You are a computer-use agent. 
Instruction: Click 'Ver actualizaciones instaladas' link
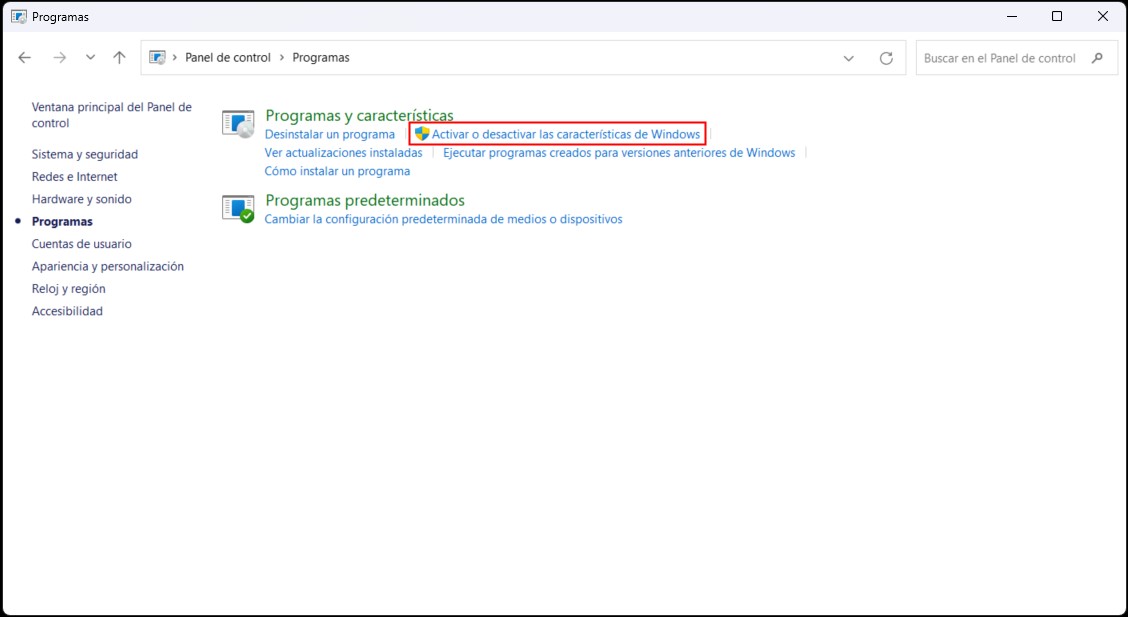click(344, 152)
